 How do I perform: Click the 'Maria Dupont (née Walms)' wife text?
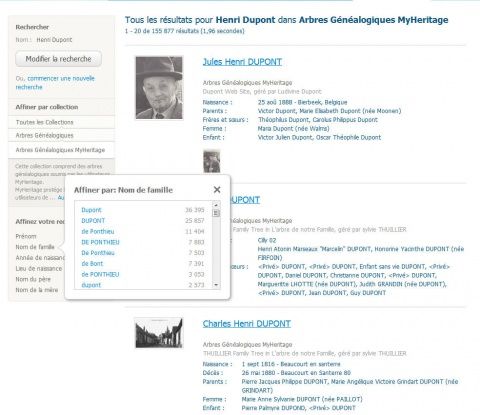click(293, 129)
